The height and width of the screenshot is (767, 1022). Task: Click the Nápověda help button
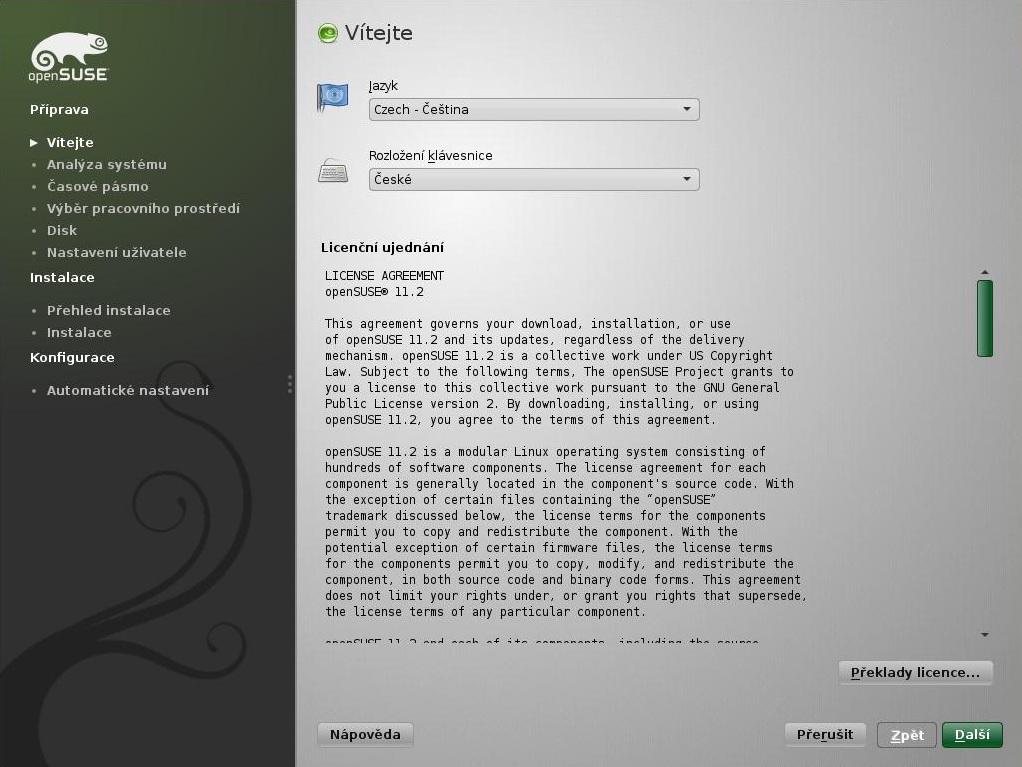click(365, 734)
